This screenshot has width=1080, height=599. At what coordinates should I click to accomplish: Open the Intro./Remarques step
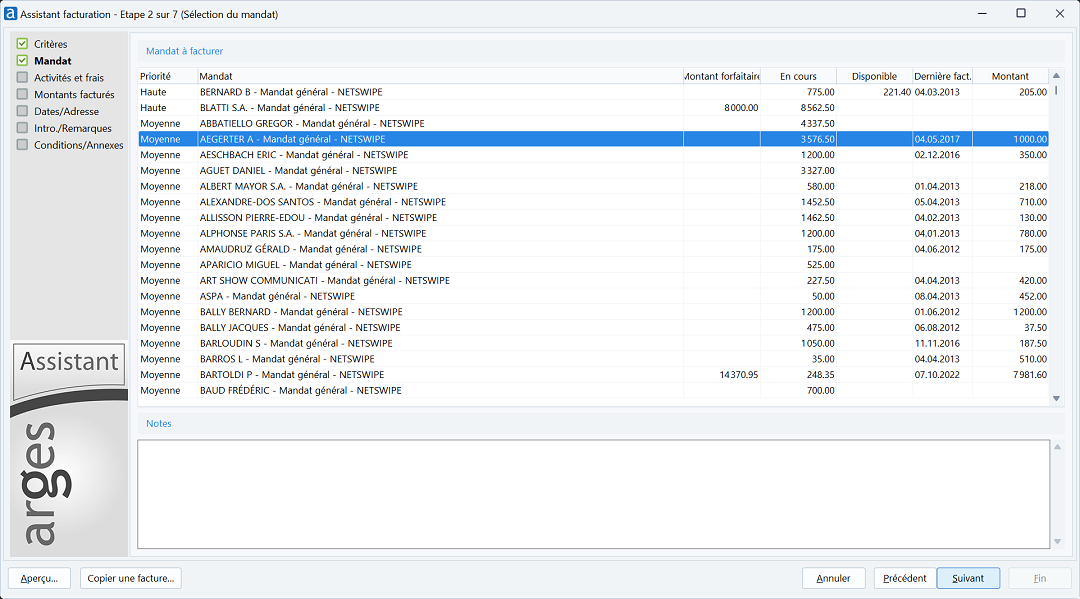tap(73, 128)
